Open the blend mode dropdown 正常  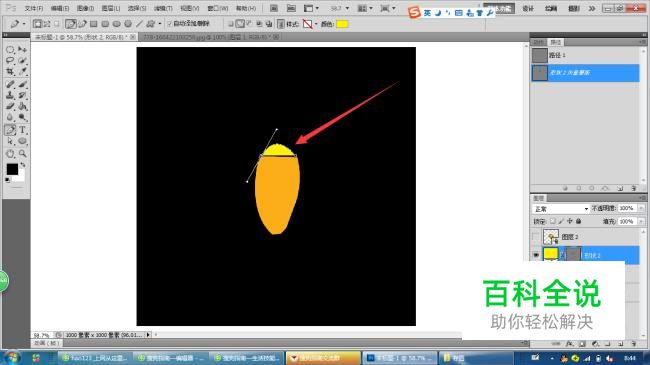[x=560, y=209]
